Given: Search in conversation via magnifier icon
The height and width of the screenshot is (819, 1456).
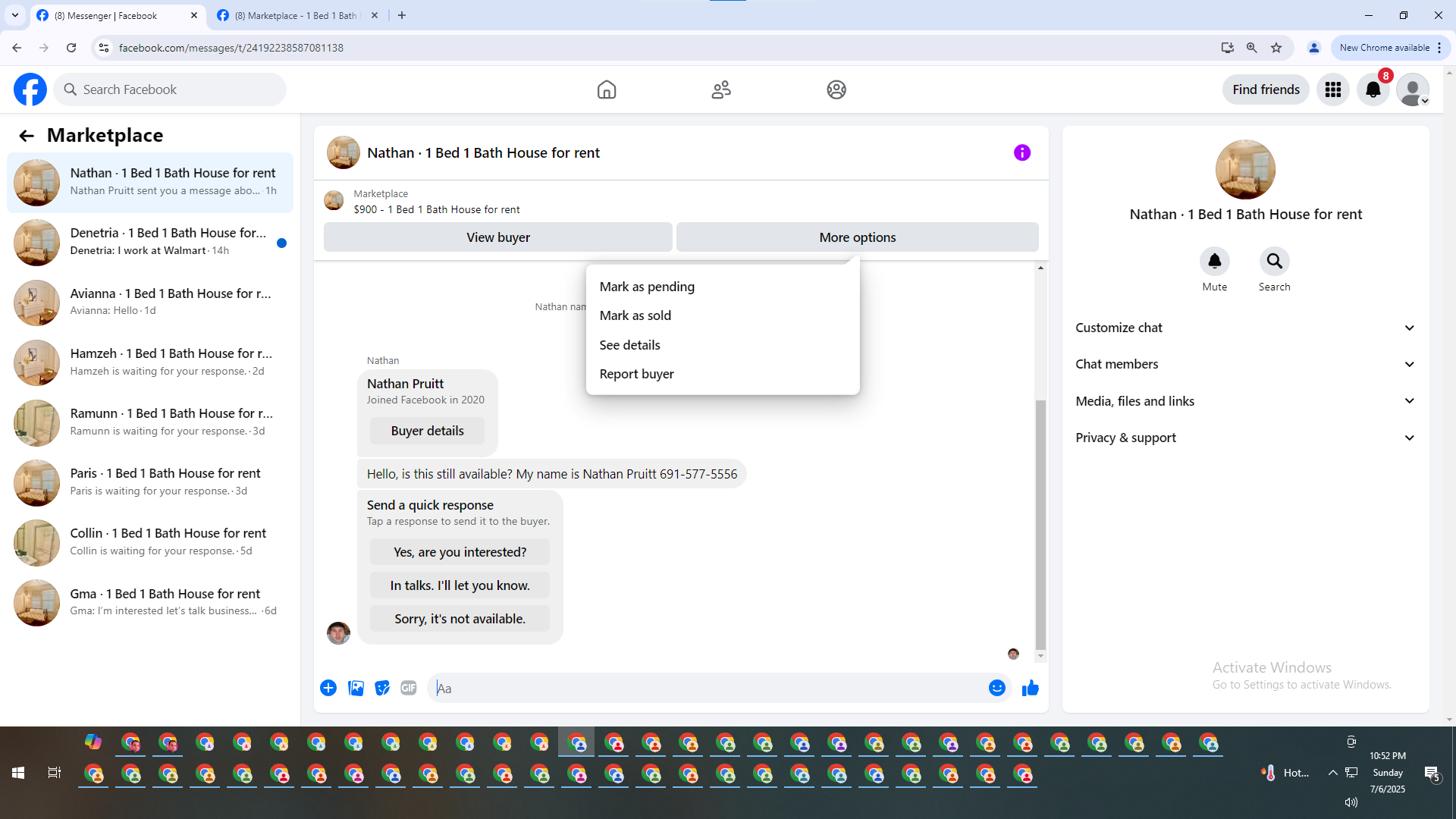Looking at the screenshot, I should pyautogui.click(x=1274, y=262).
